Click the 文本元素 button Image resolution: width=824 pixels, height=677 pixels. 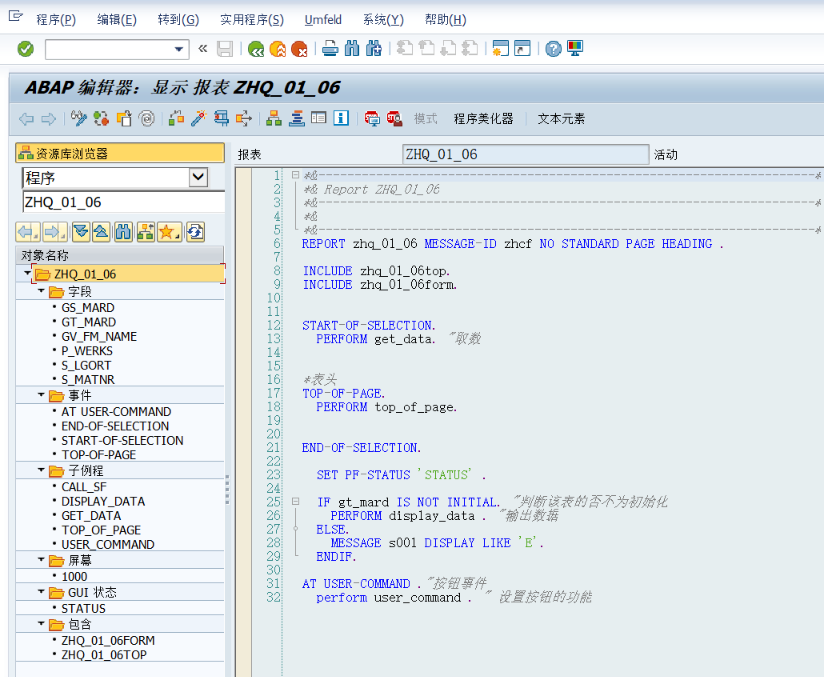tap(561, 119)
